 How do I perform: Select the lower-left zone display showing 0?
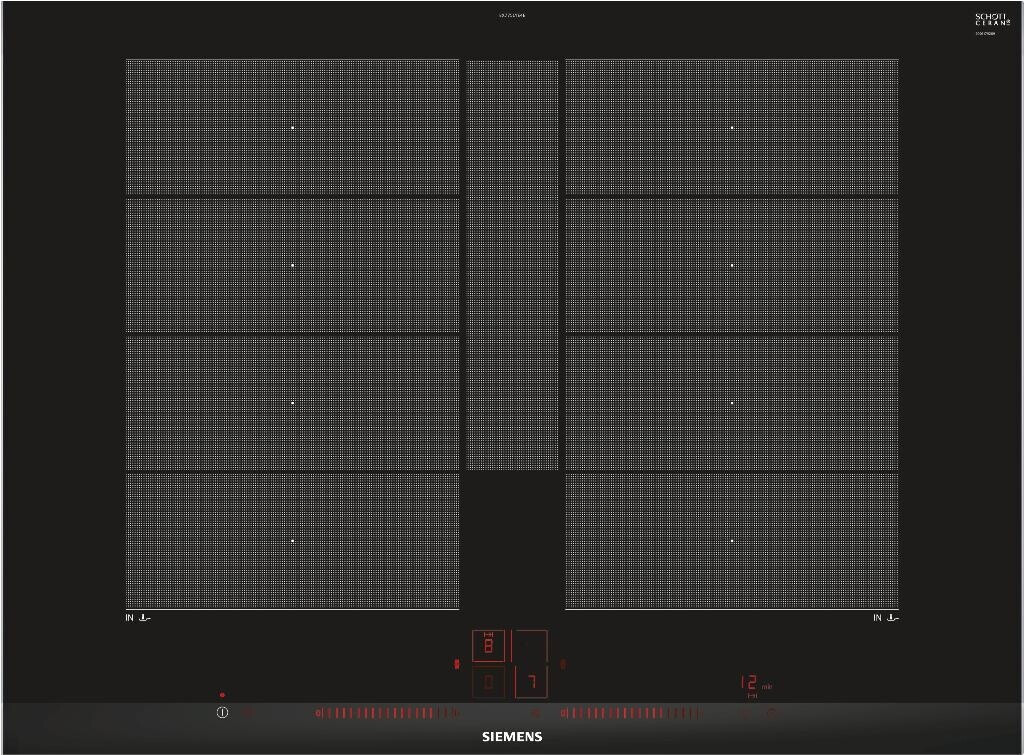[x=489, y=682]
